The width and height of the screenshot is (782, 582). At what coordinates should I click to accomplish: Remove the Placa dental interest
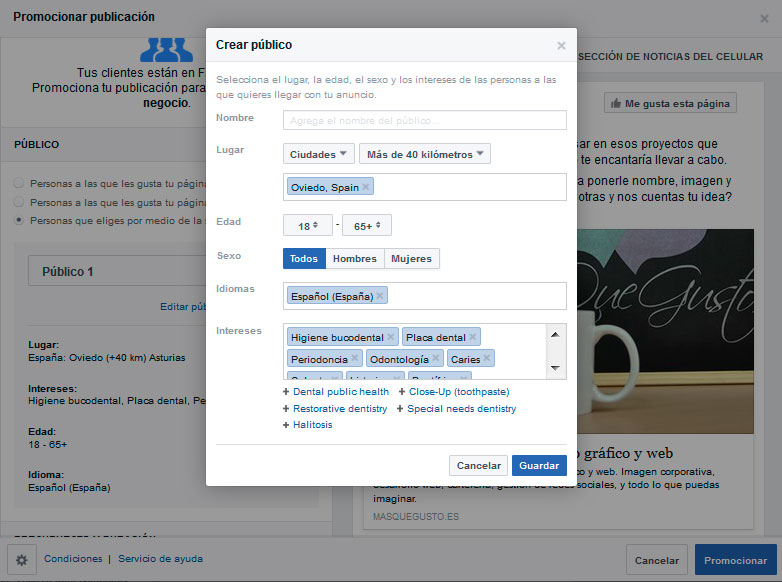473,337
